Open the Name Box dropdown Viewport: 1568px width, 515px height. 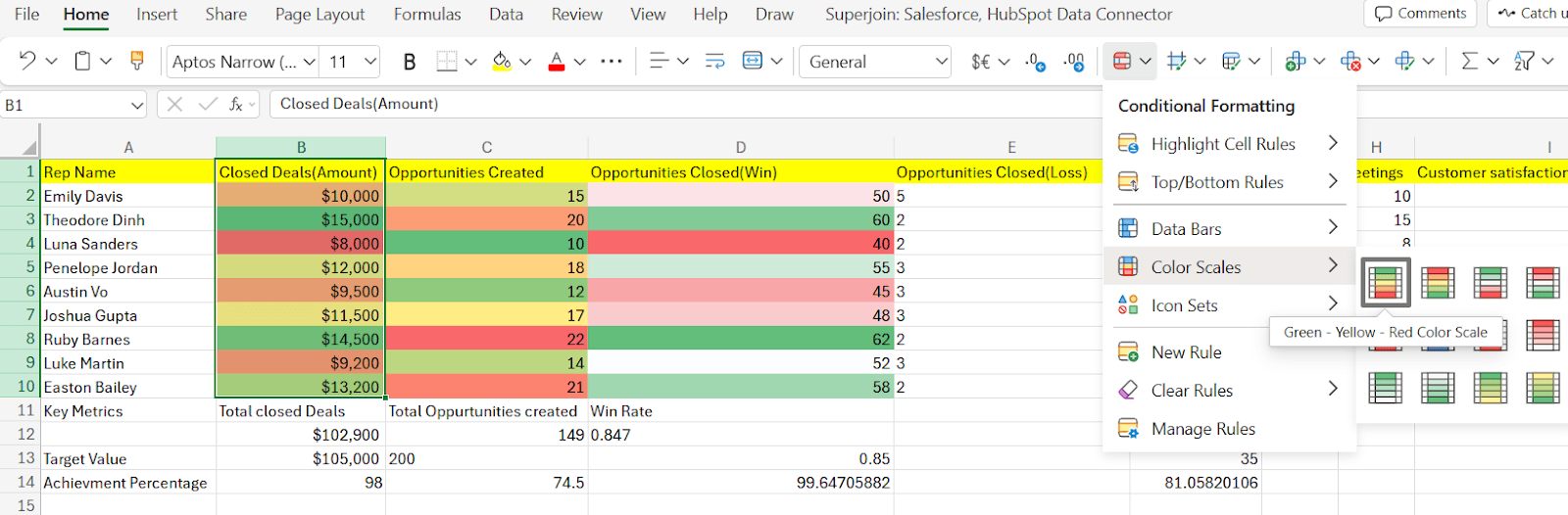point(136,105)
